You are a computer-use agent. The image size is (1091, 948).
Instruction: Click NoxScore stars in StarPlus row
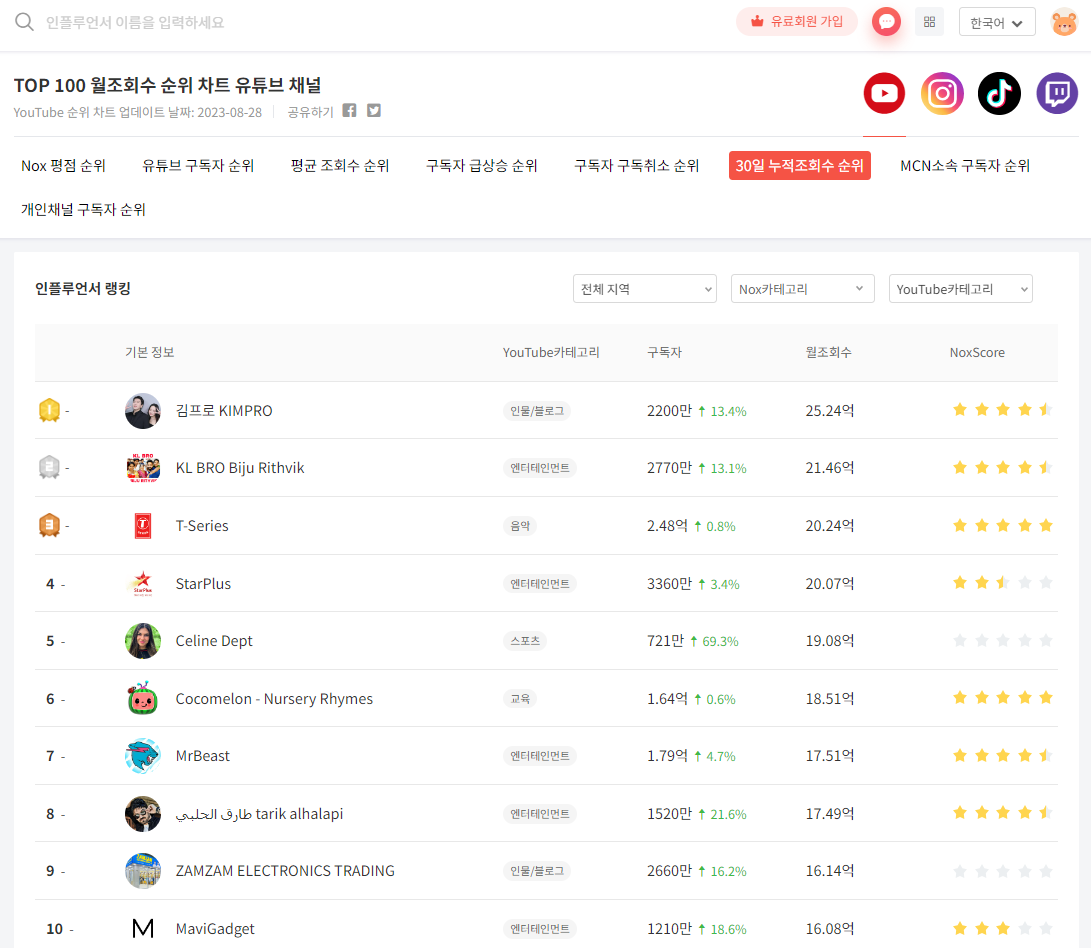(1003, 583)
